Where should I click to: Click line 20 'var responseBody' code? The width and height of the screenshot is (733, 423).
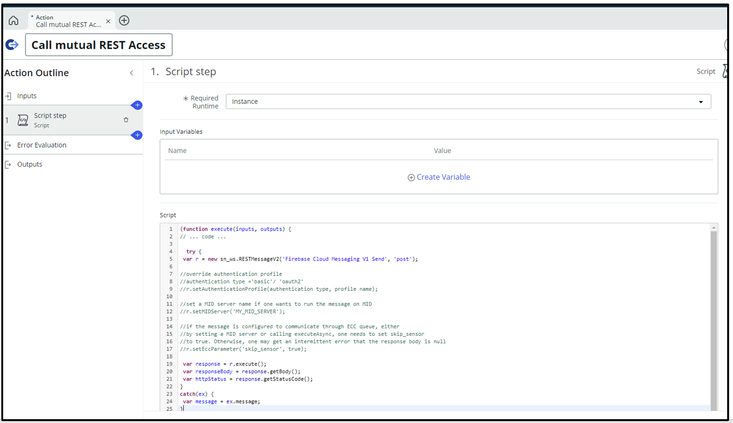click(x=242, y=372)
